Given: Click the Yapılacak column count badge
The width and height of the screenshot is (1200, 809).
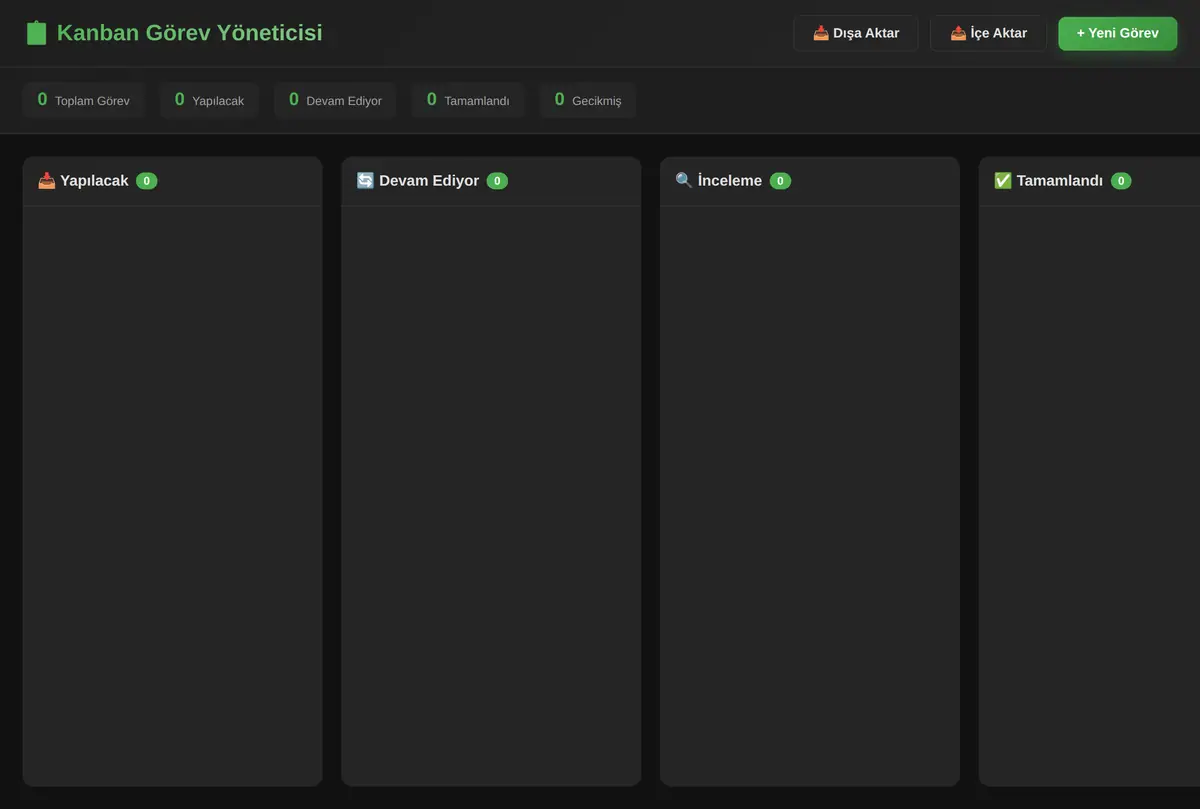Looking at the screenshot, I should click(x=147, y=181).
